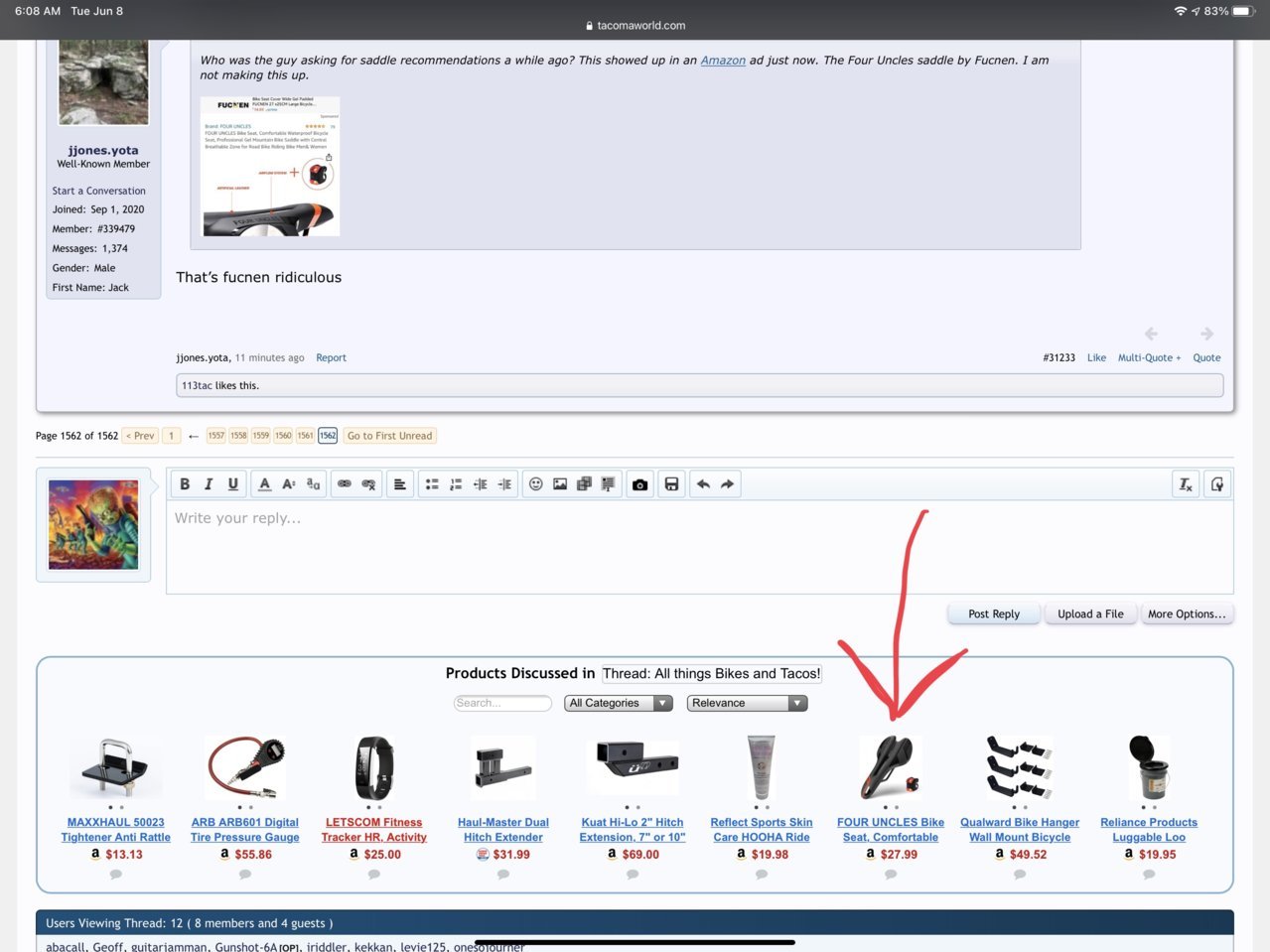Like post #31233

(1096, 357)
